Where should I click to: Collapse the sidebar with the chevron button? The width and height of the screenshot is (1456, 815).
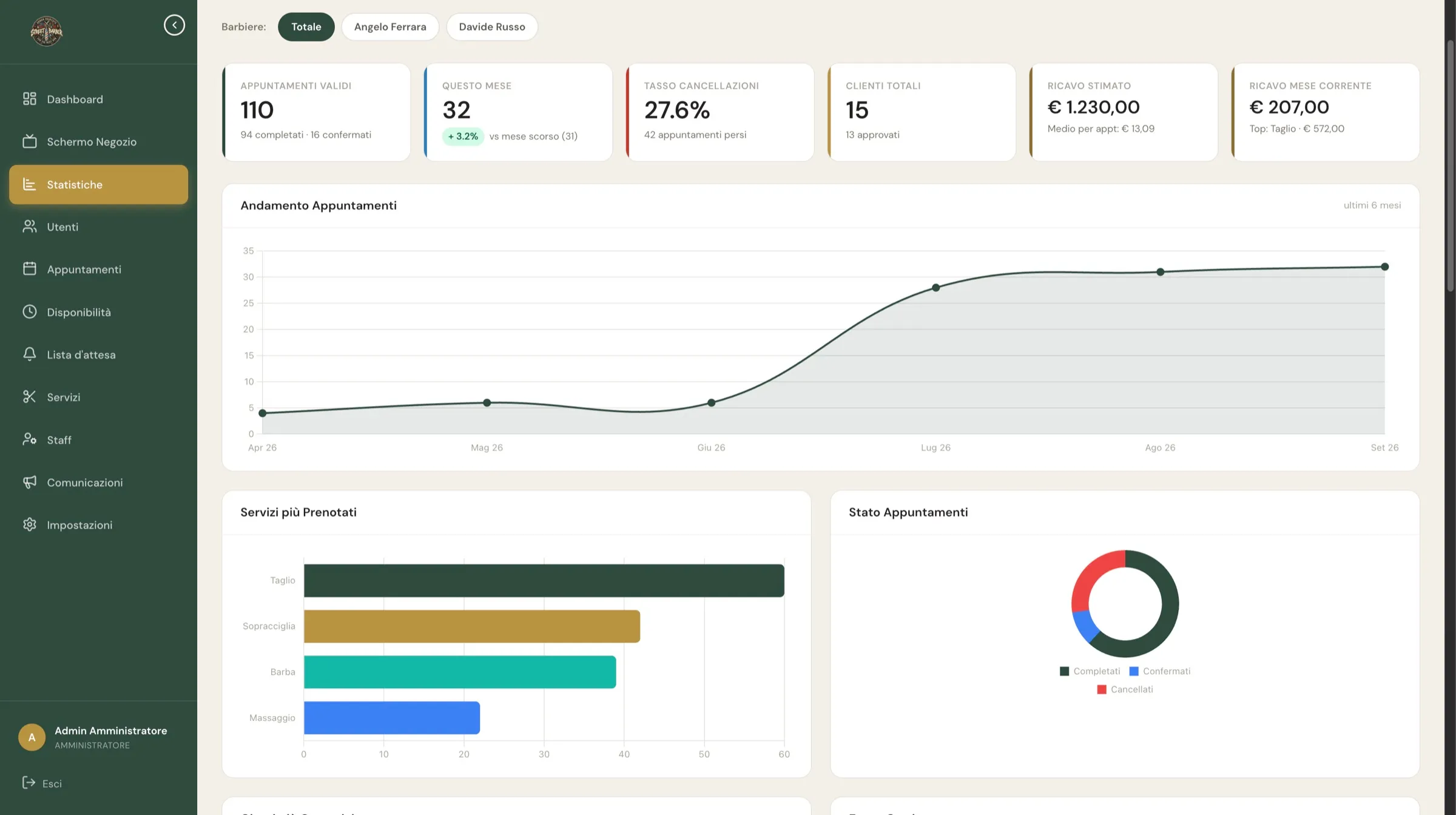[x=174, y=25]
